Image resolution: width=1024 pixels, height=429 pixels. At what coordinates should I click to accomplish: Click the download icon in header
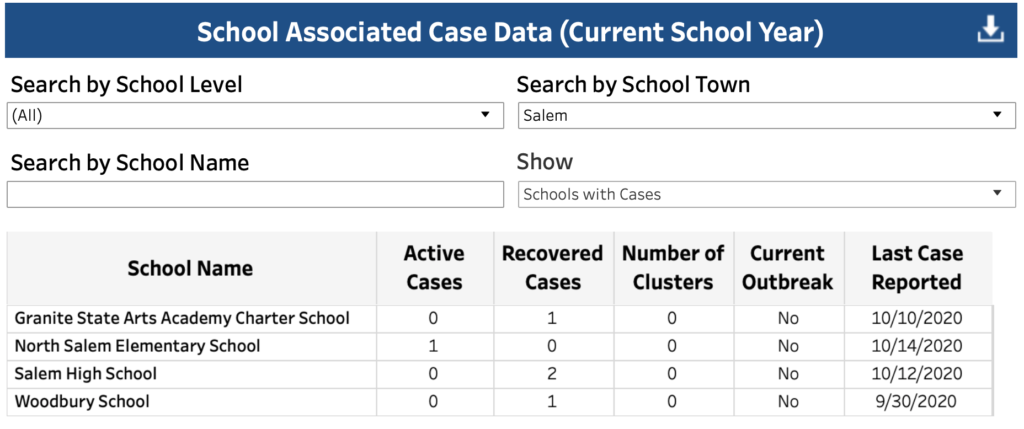tap(990, 30)
